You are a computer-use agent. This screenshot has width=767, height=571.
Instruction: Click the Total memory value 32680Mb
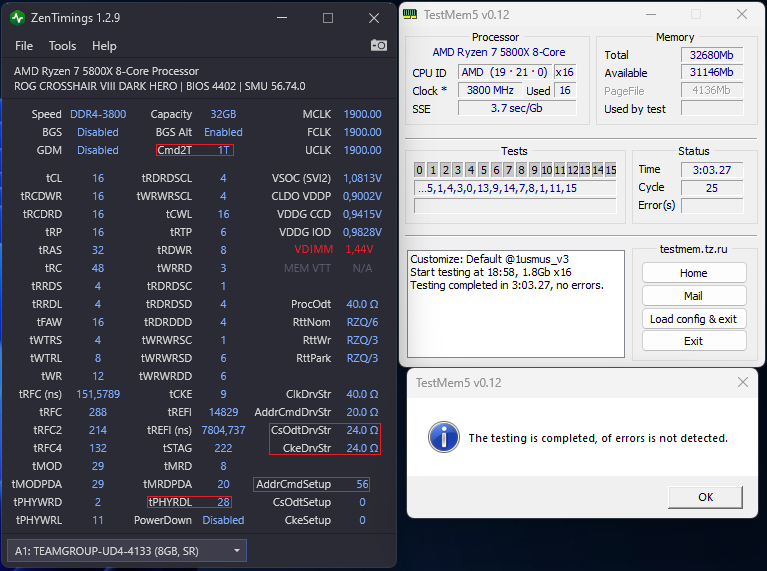point(712,55)
